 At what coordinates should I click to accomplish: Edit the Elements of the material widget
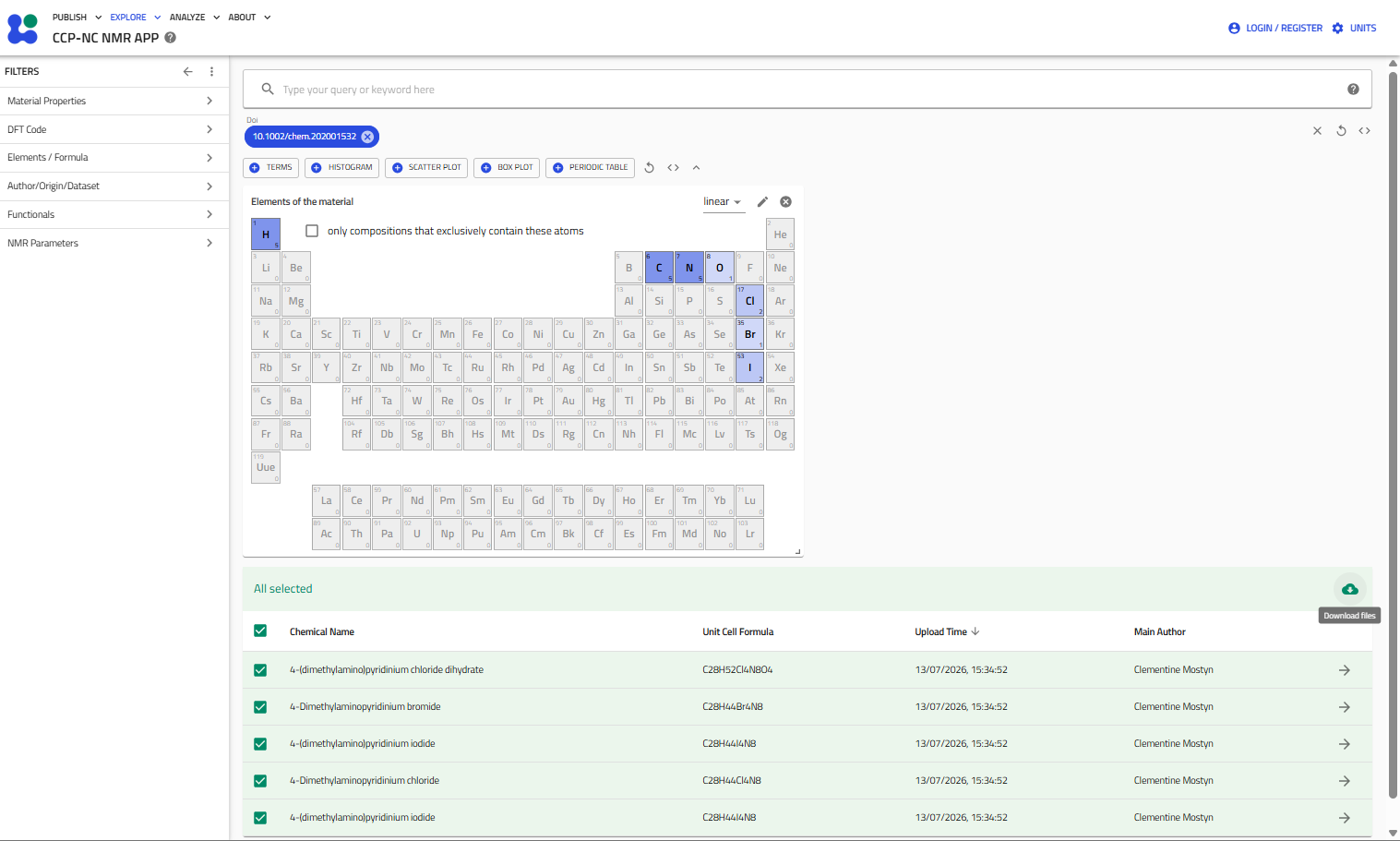762,202
